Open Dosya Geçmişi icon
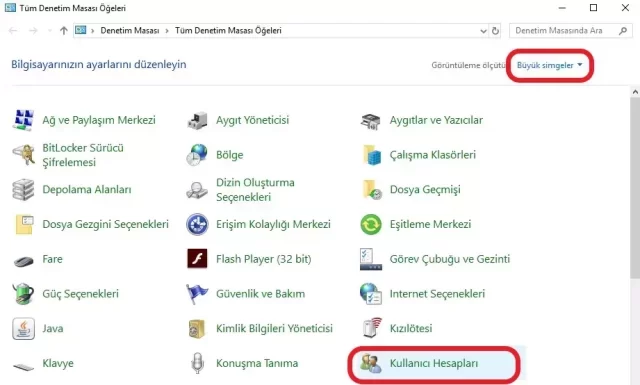The image size is (640, 385). pos(372,189)
